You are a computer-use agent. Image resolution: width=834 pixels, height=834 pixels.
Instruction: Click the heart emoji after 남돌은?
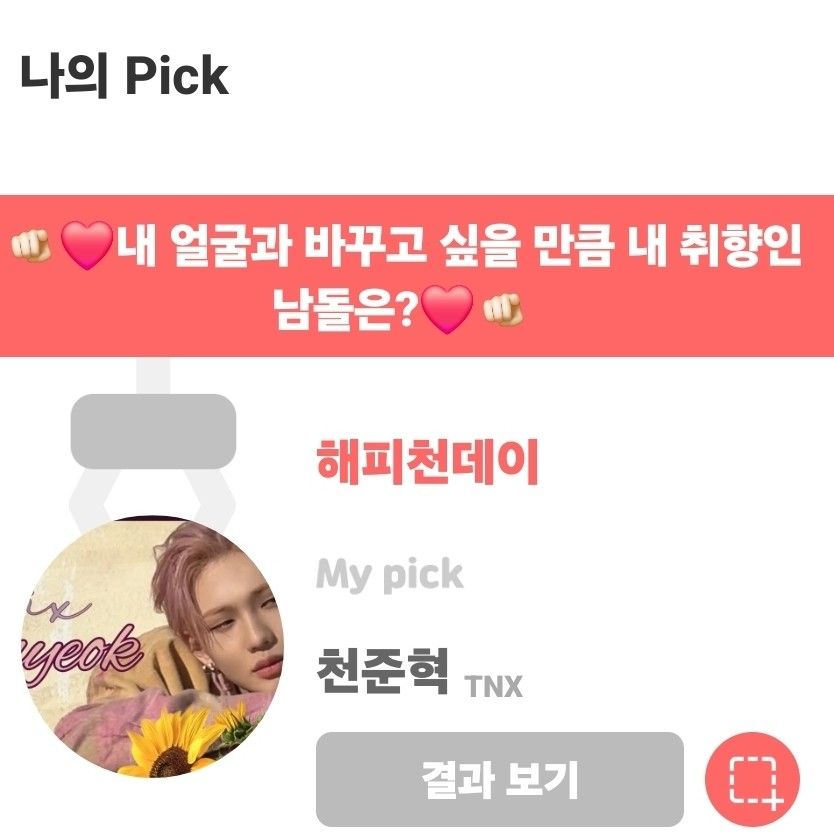tap(447, 308)
